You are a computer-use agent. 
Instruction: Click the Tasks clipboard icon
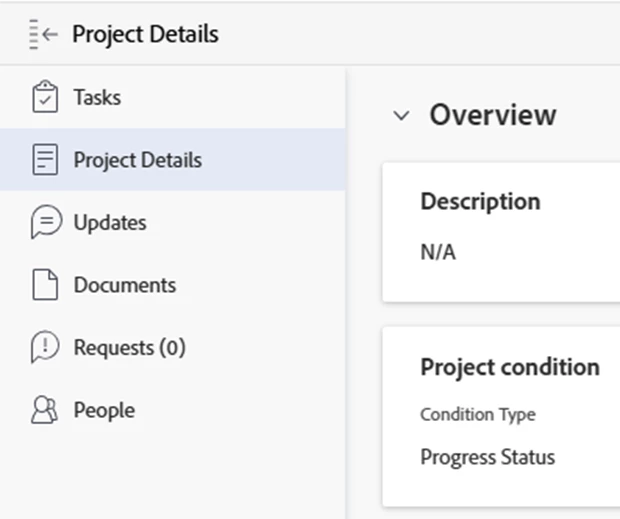pyautogui.click(x=46, y=98)
